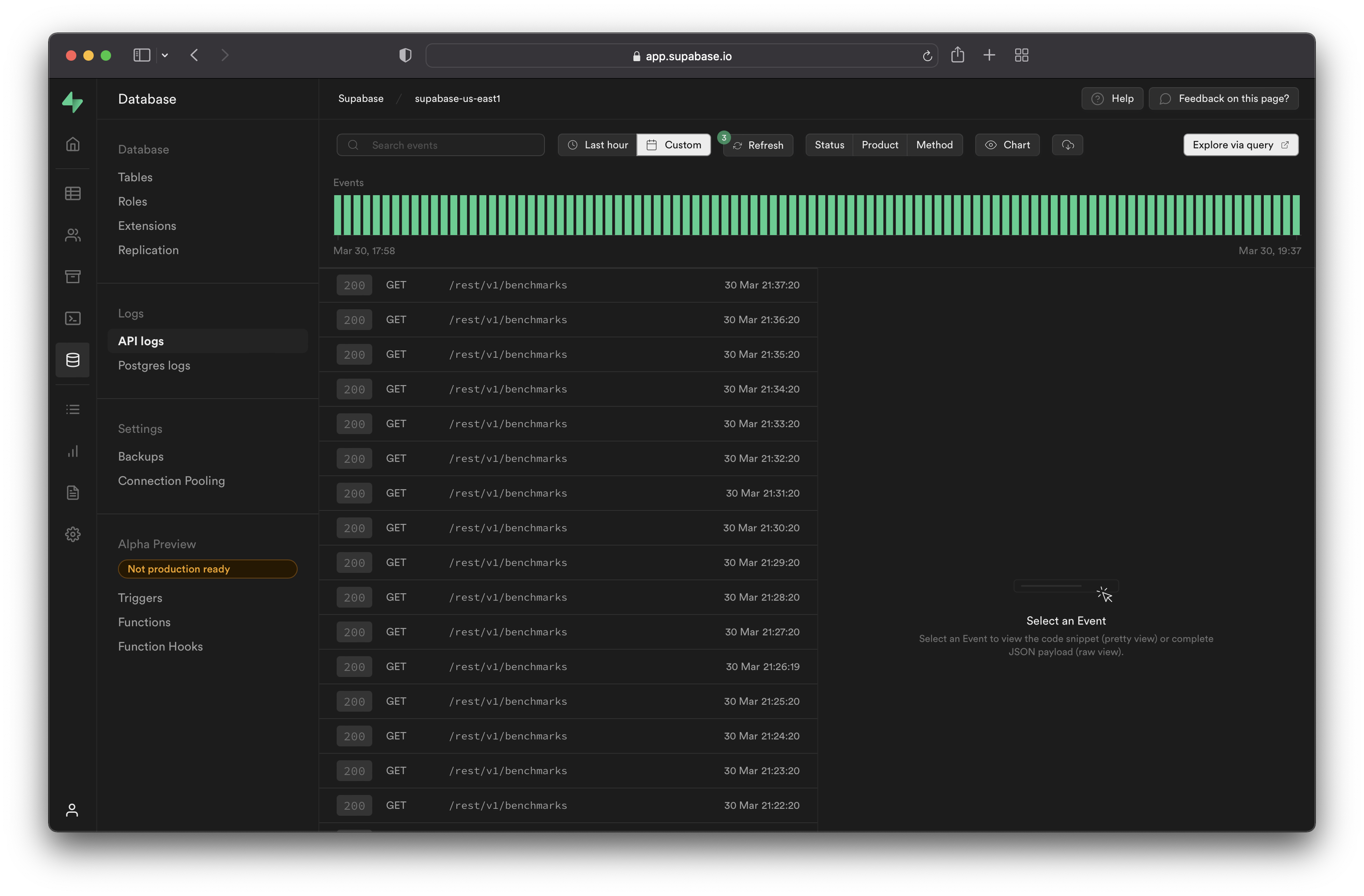Open Roles in Database menu
Image resolution: width=1364 pixels, height=896 pixels.
pos(132,201)
